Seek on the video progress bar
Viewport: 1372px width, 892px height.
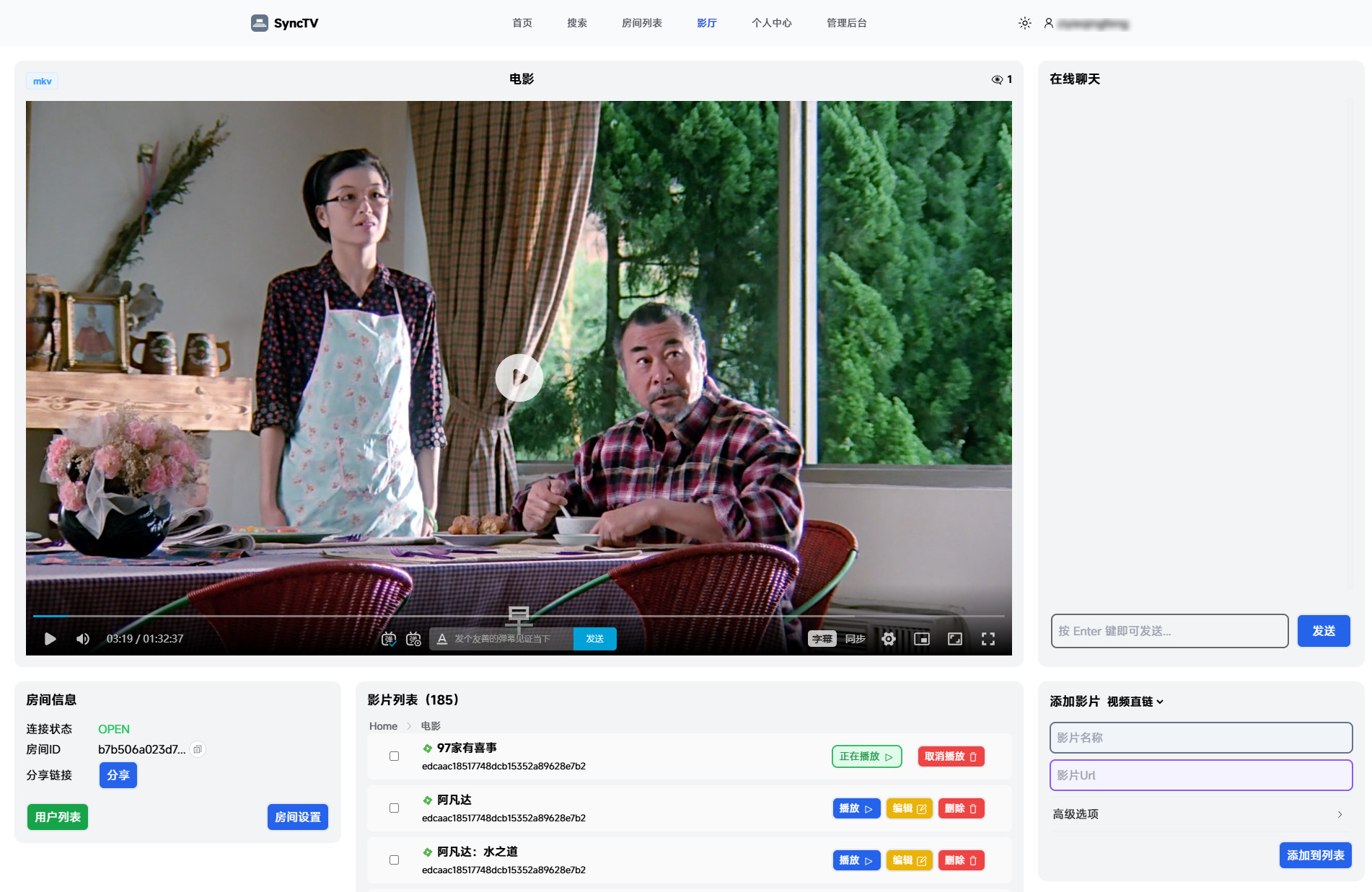point(519,616)
